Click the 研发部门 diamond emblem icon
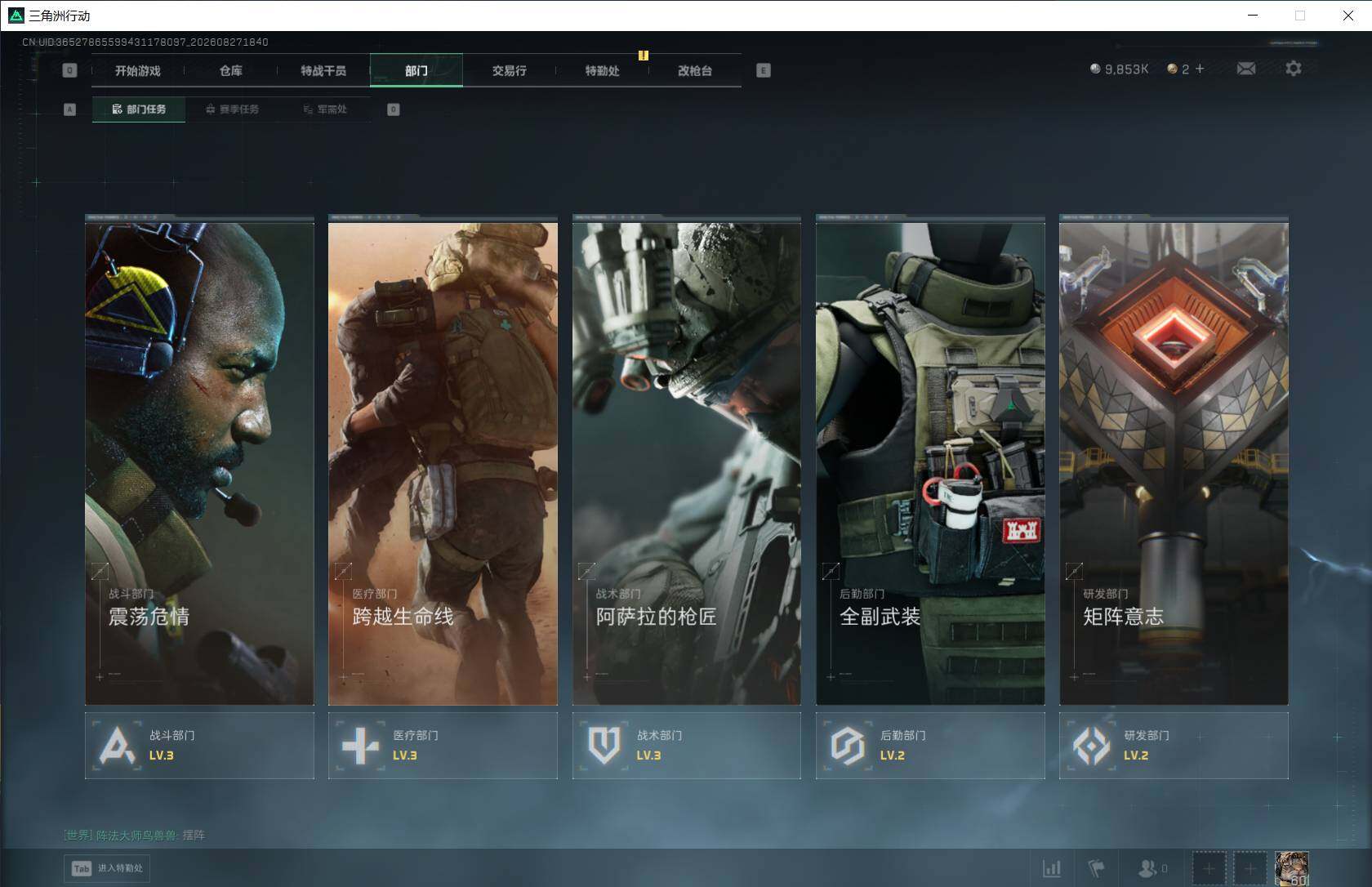The height and width of the screenshot is (887, 1372). point(1091,745)
